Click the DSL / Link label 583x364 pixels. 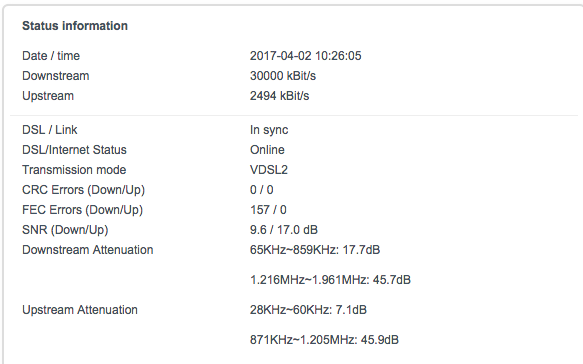pos(49,130)
